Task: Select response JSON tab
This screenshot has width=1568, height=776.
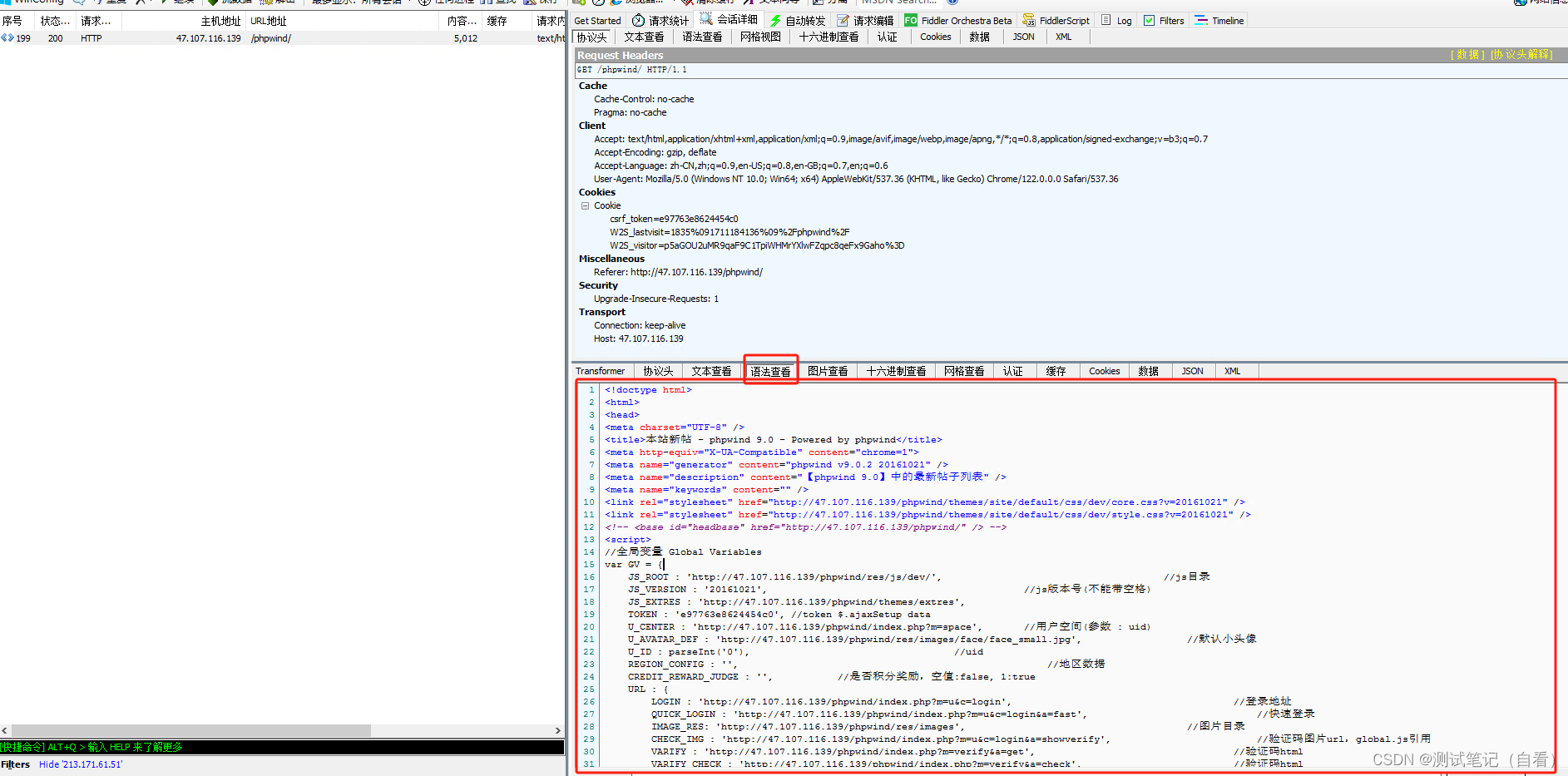Action: coord(1192,371)
